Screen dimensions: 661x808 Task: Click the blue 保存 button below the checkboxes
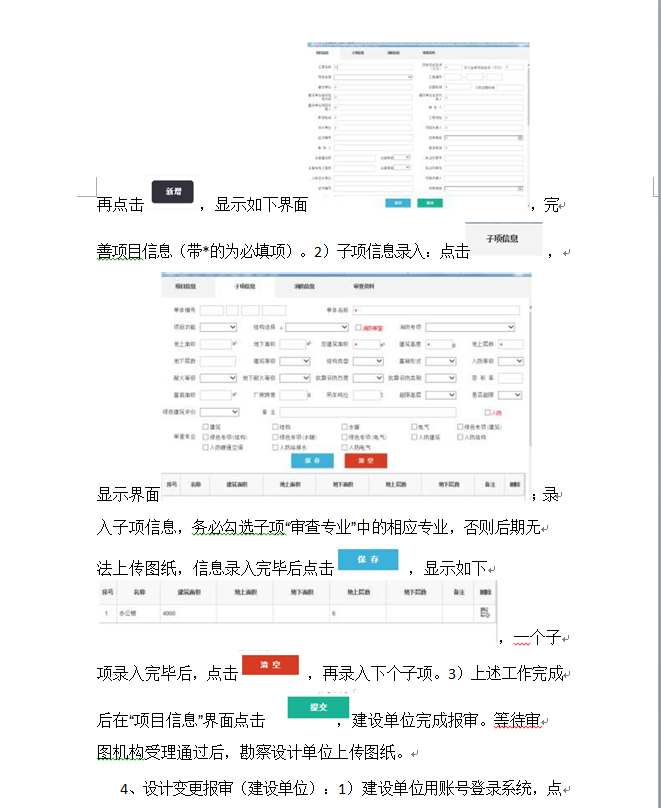(312, 461)
